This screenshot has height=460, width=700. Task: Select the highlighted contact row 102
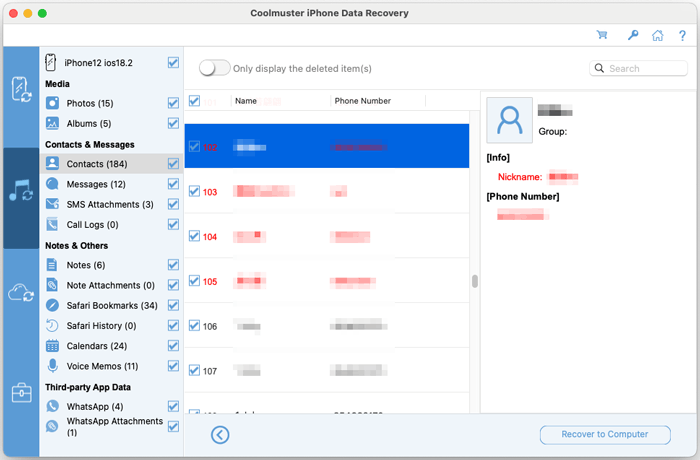tap(327, 146)
